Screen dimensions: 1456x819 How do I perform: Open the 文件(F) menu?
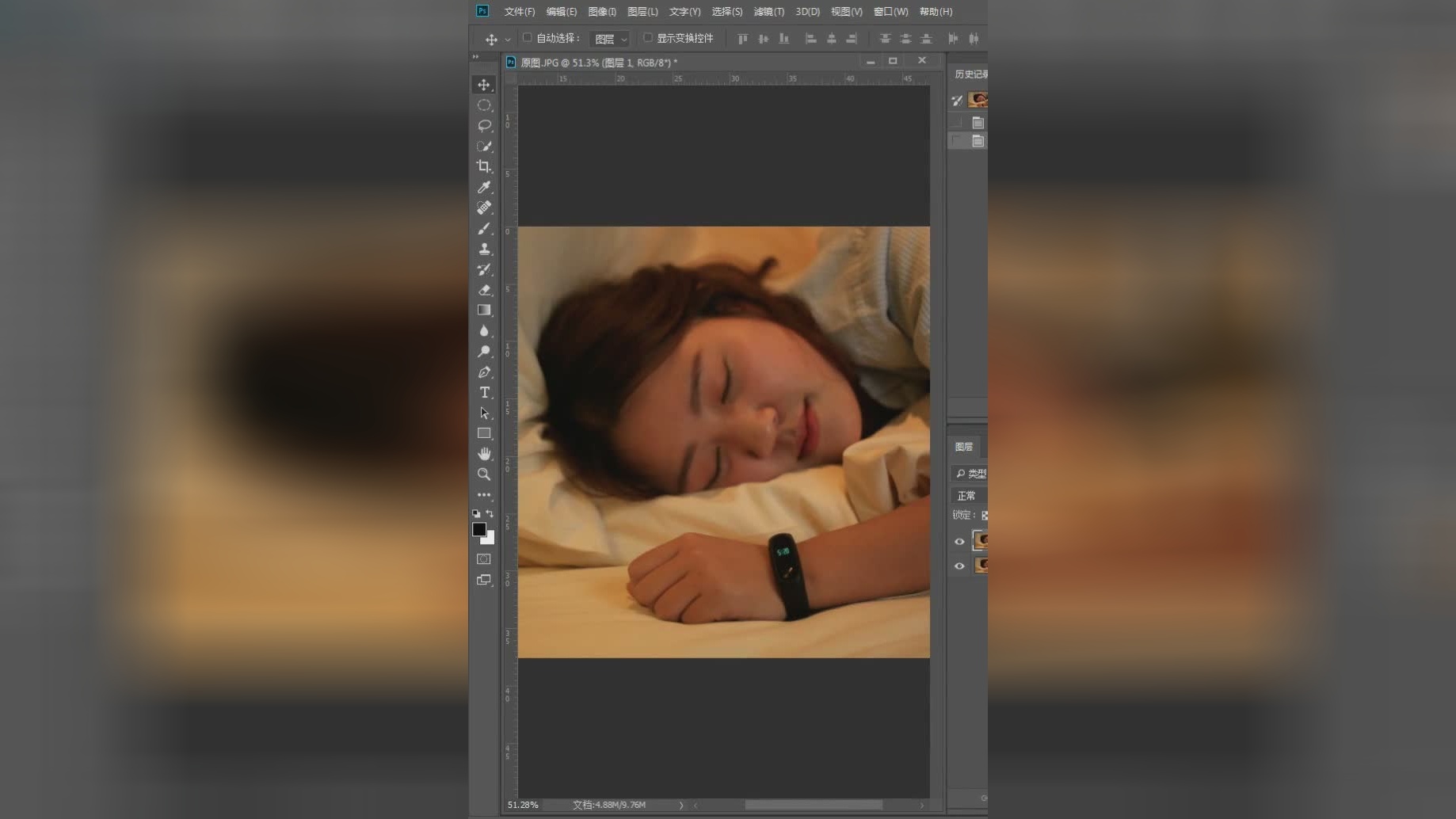(x=520, y=12)
